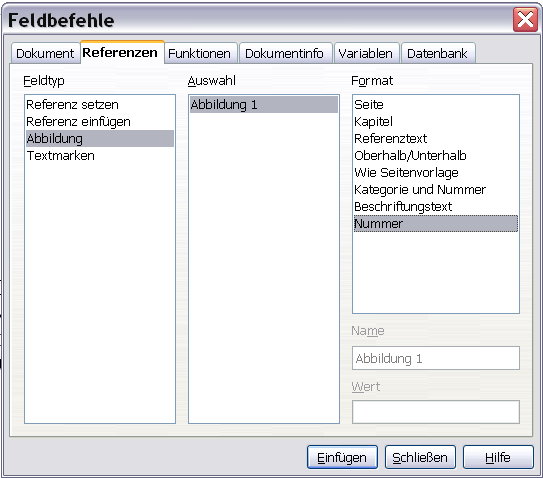Select 'Textmarken' in the Feldtyp list

(x=100, y=156)
